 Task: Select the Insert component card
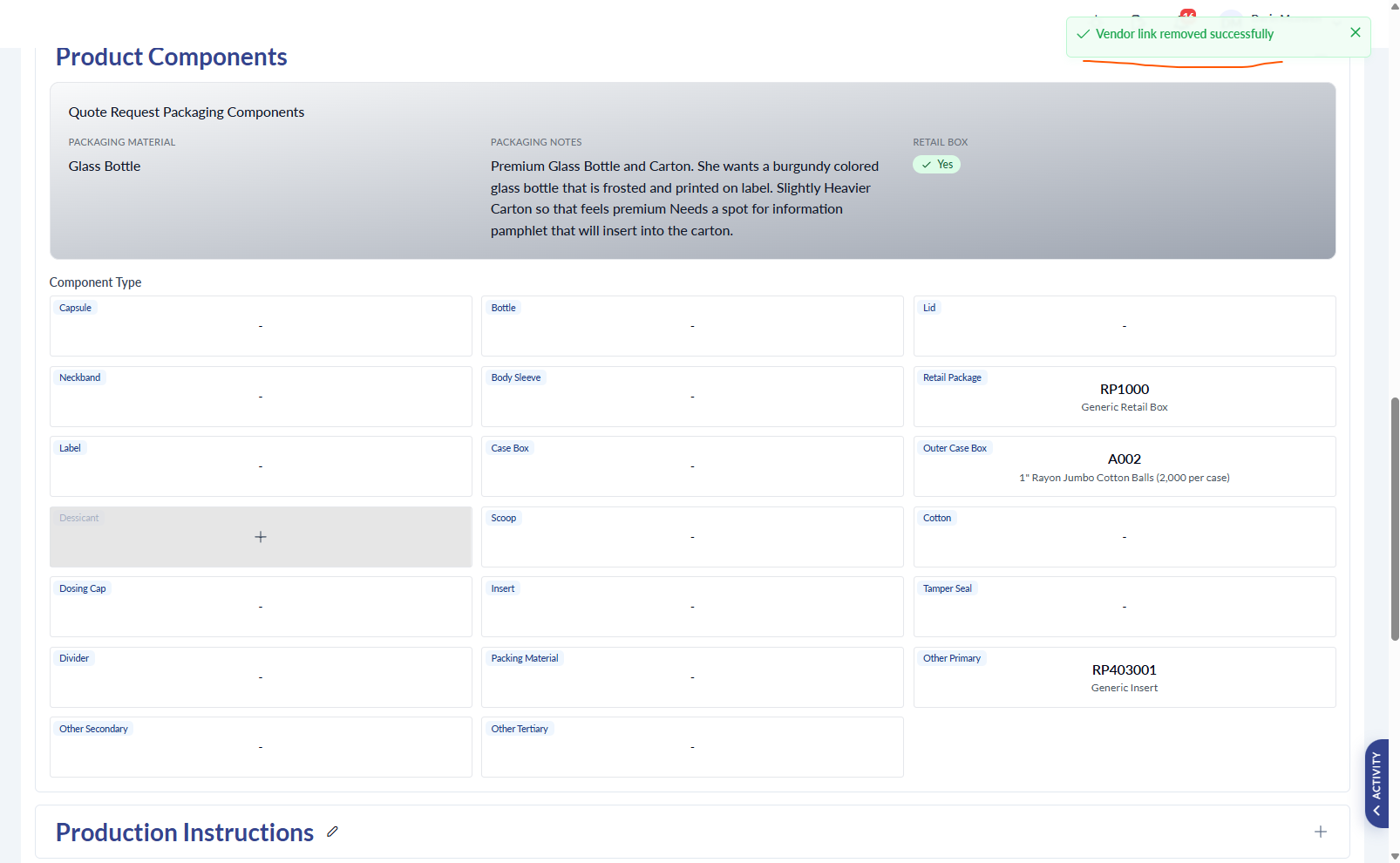pos(692,607)
